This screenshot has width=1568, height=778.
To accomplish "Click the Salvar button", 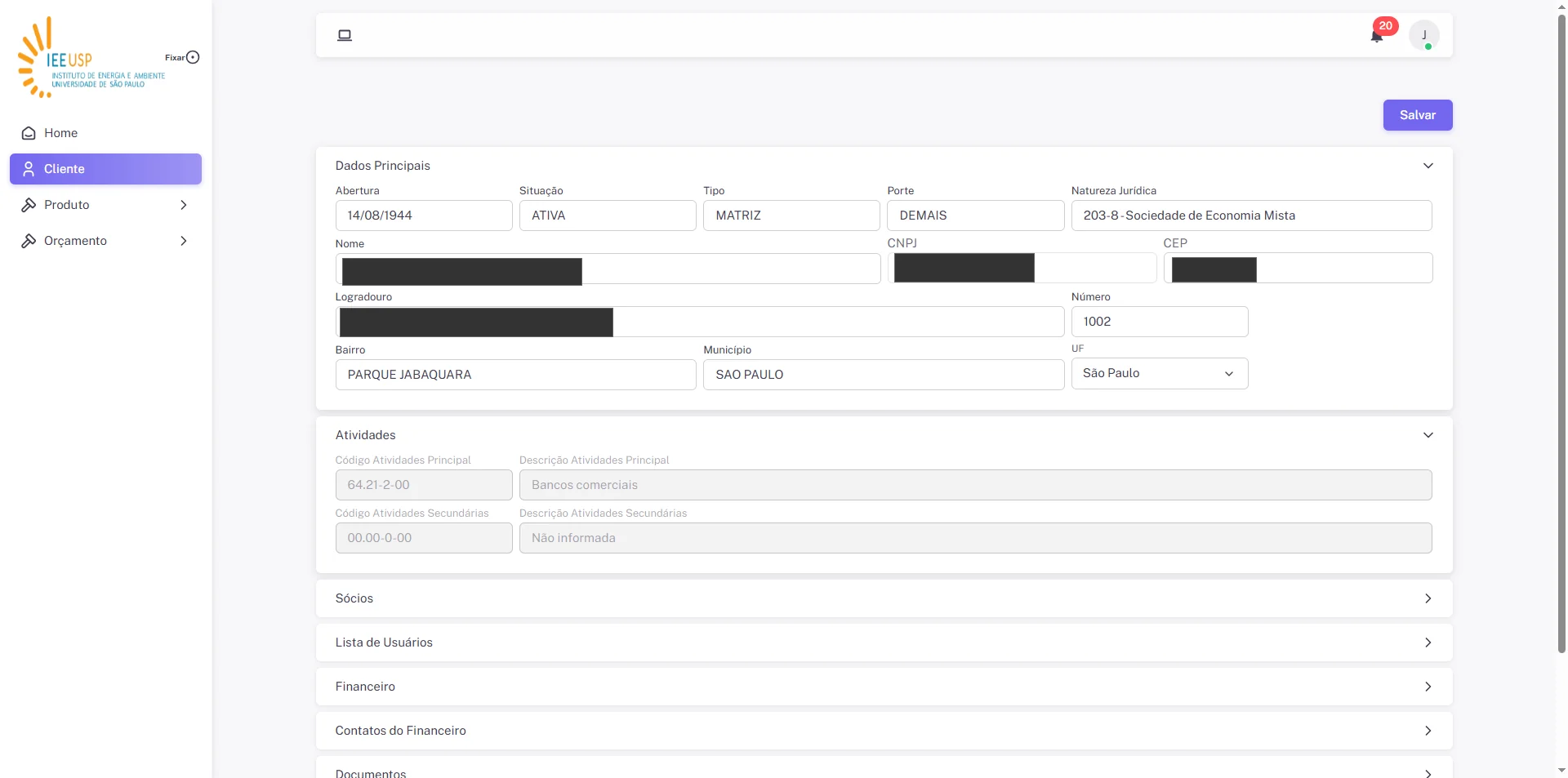I will click(x=1417, y=115).
